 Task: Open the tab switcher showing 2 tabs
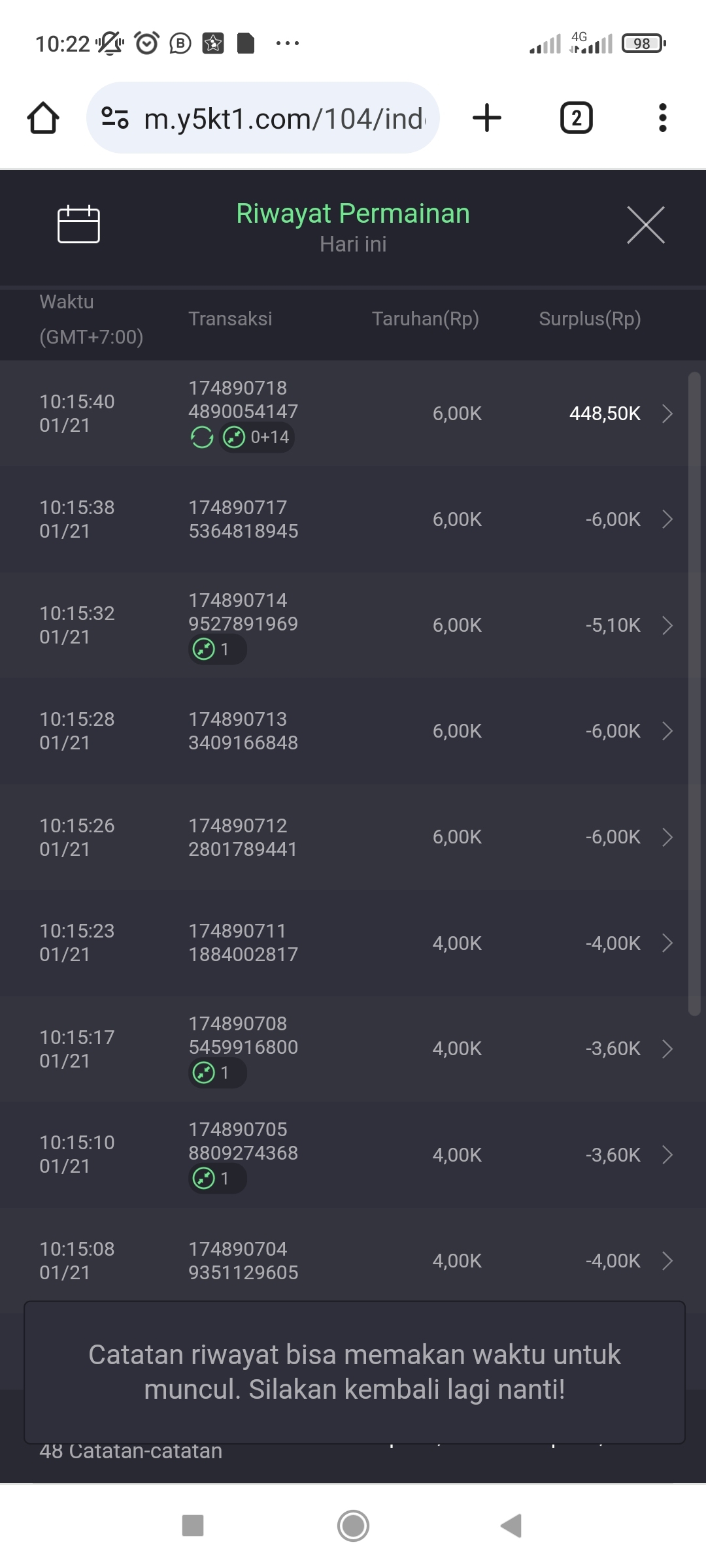coord(576,118)
